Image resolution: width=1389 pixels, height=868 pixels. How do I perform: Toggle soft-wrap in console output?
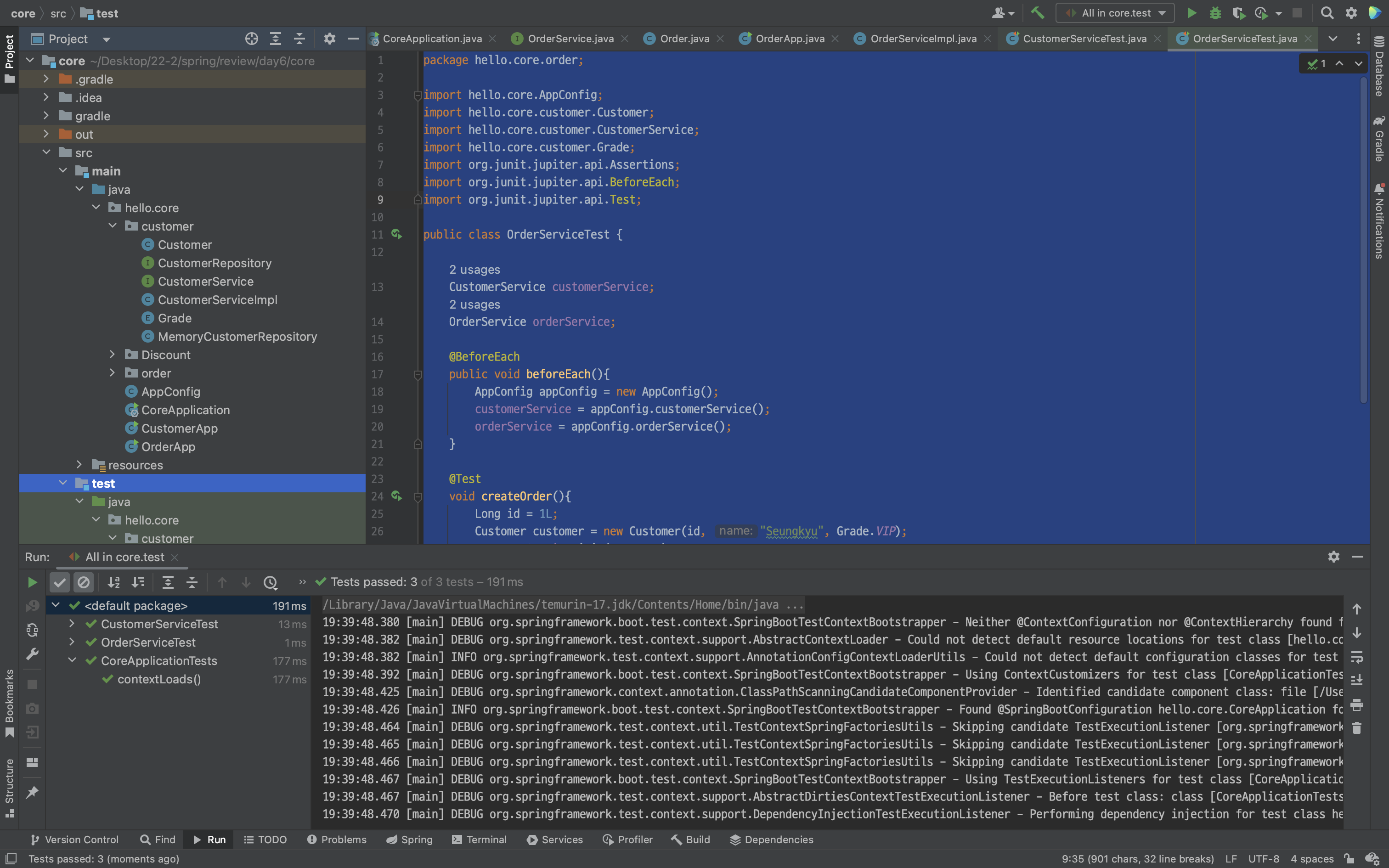pyautogui.click(x=1357, y=656)
